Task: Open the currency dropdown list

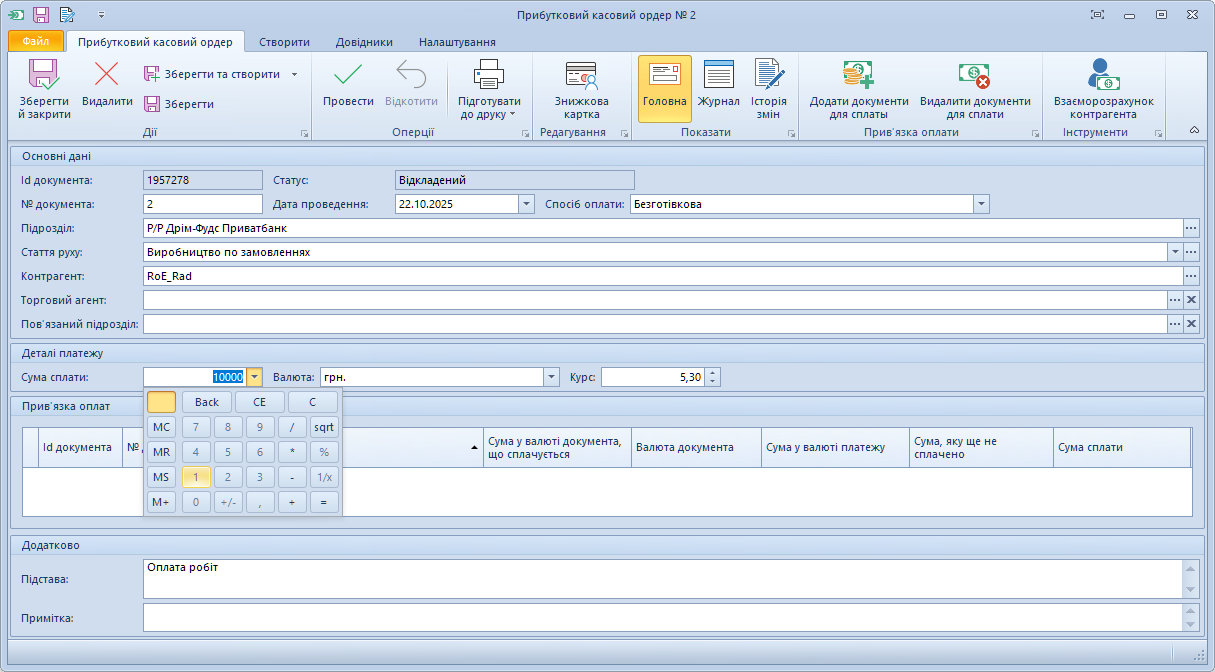Action: (551, 377)
